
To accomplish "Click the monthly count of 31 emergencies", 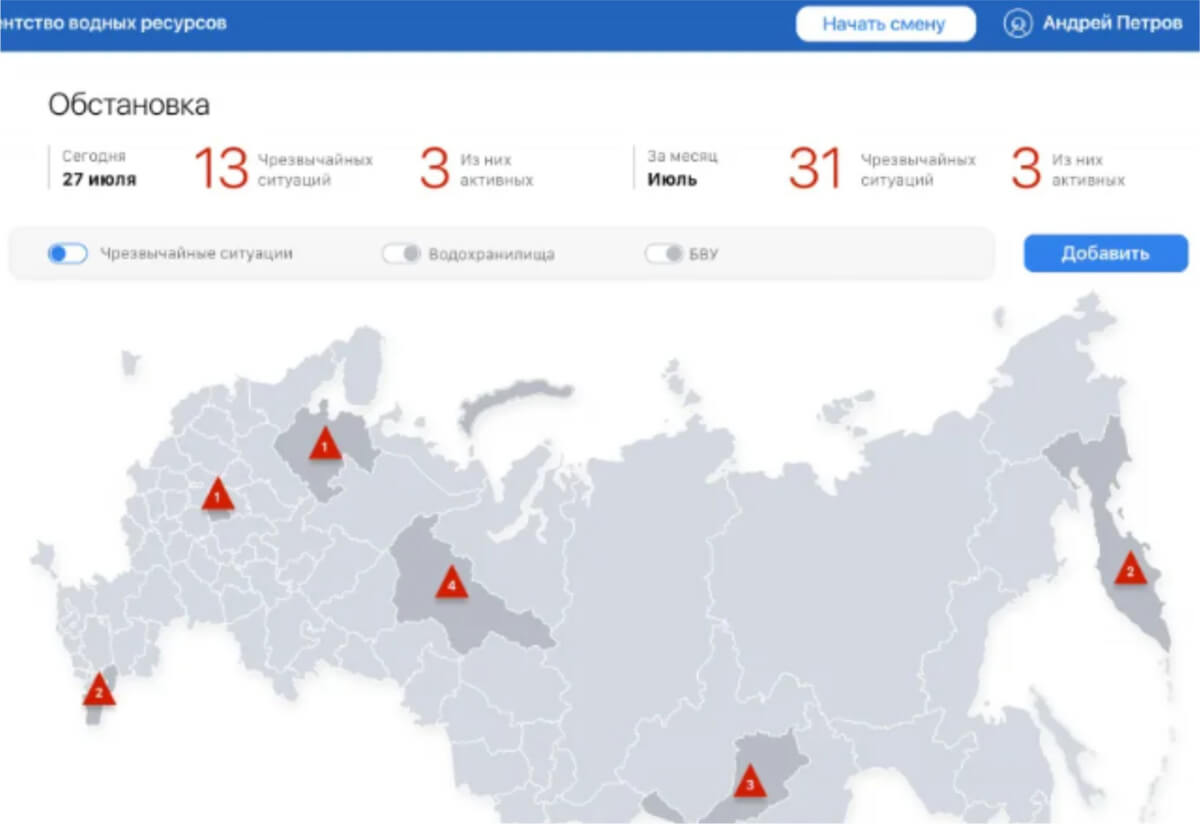I will click(x=814, y=168).
